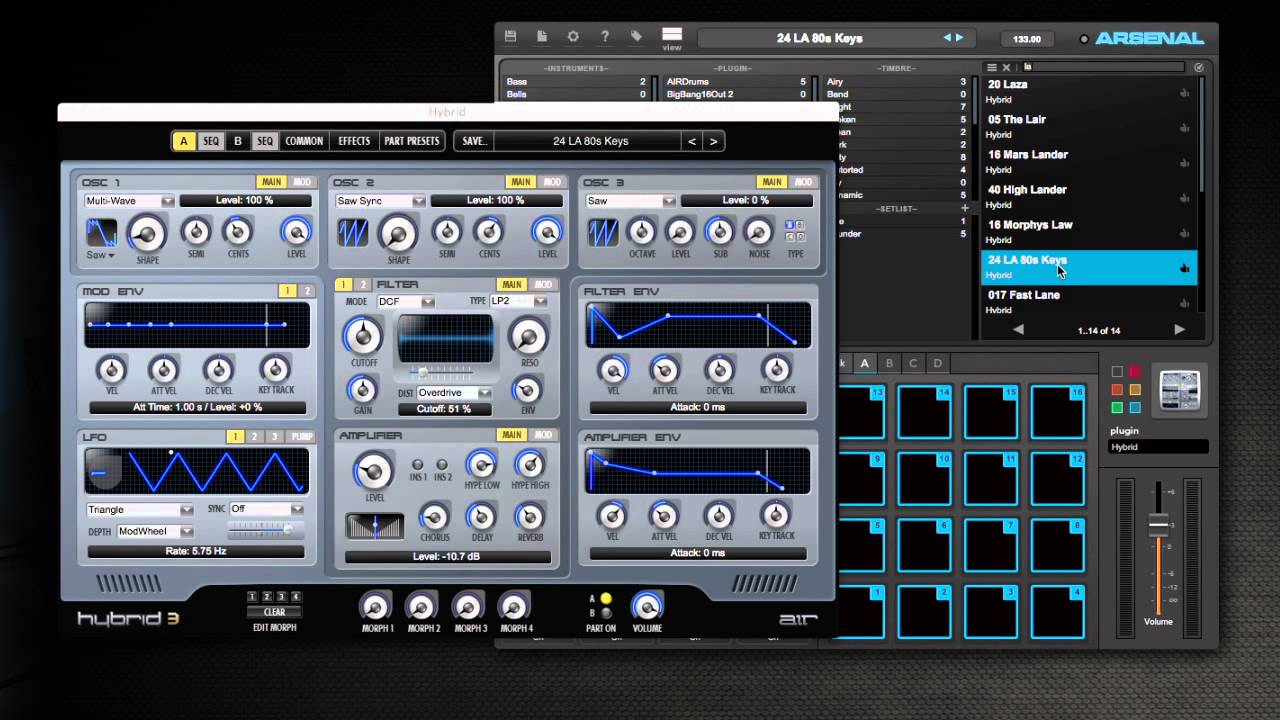Like the 20 Laza preset thumbs-up
The height and width of the screenshot is (720, 1280).
(x=1185, y=92)
